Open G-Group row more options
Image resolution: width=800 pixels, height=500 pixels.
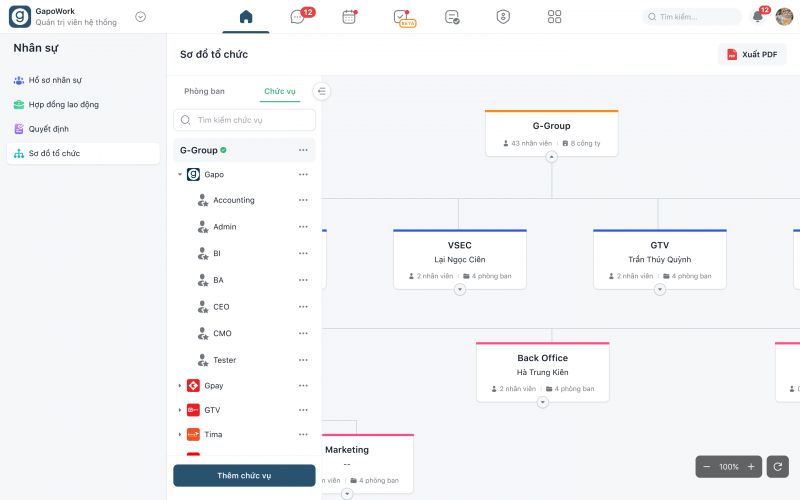click(303, 150)
